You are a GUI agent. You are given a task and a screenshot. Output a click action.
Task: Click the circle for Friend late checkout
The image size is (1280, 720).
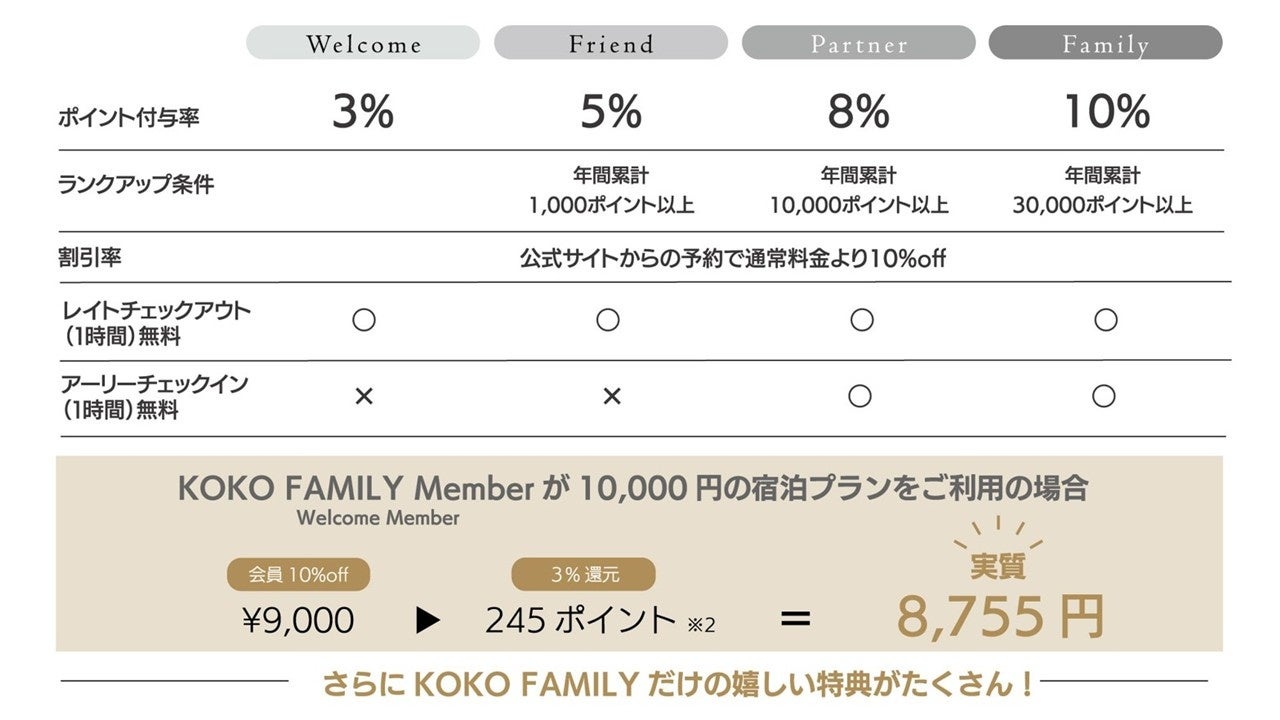(608, 320)
